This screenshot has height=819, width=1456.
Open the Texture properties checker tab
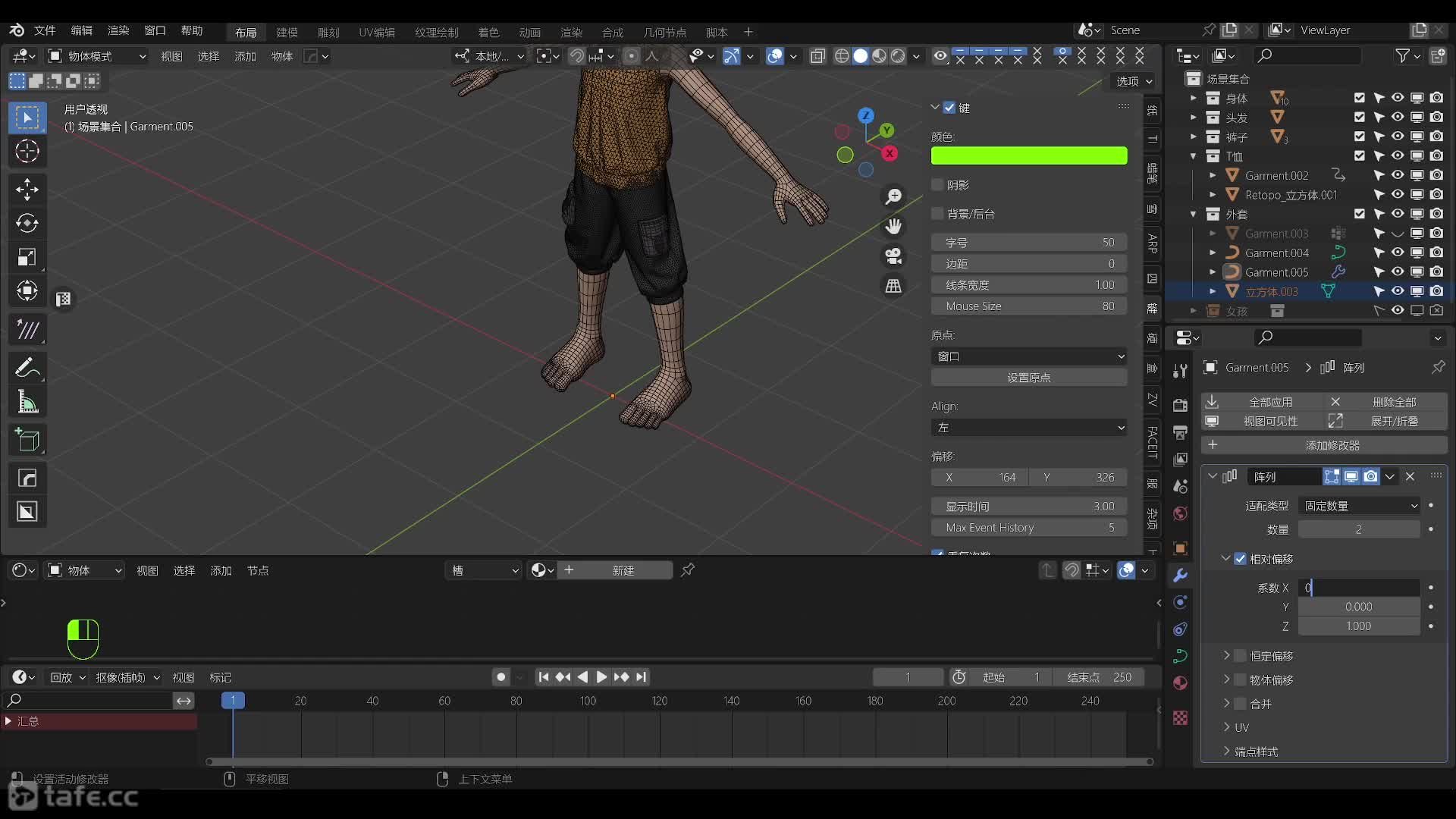point(1180,717)
